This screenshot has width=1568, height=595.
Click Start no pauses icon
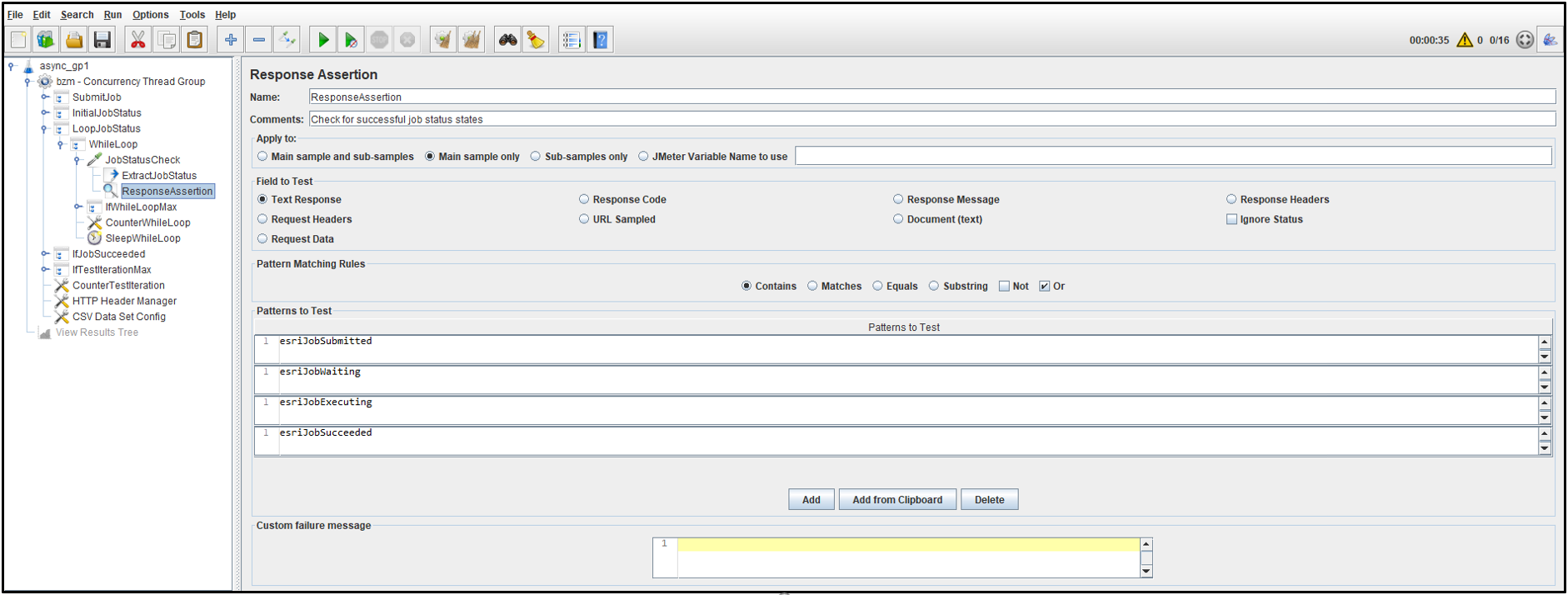coord(351,39)
